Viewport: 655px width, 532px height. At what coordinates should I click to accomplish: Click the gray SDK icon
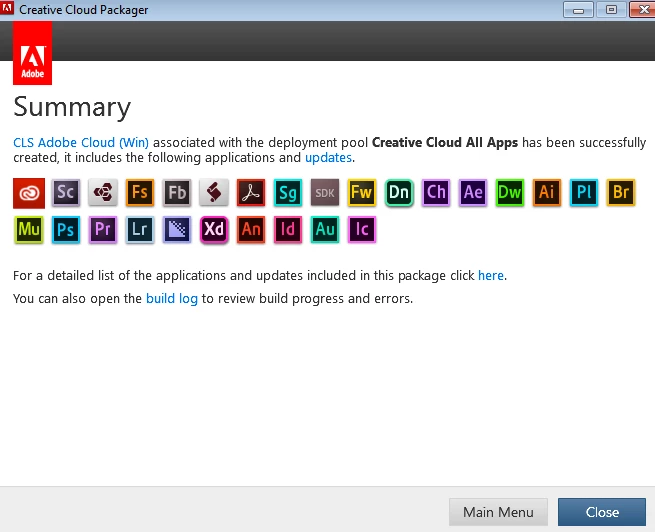pos(325,193)
